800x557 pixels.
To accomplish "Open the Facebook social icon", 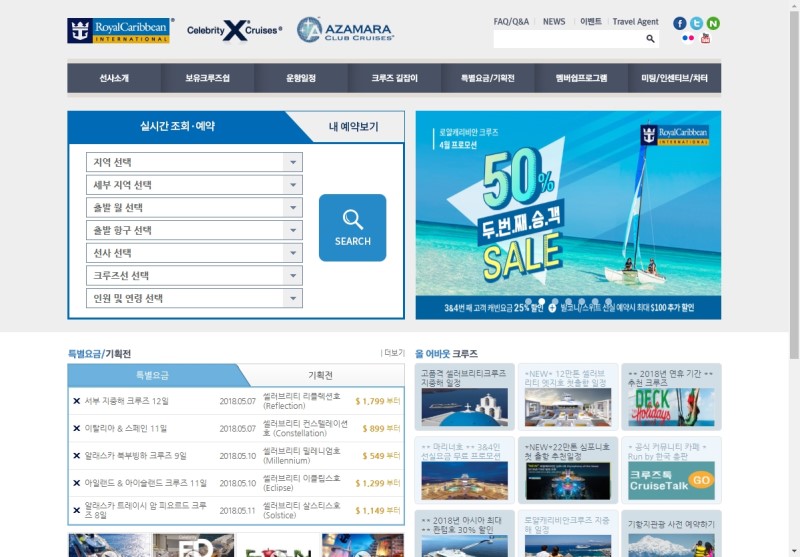I will click(680, 23).
